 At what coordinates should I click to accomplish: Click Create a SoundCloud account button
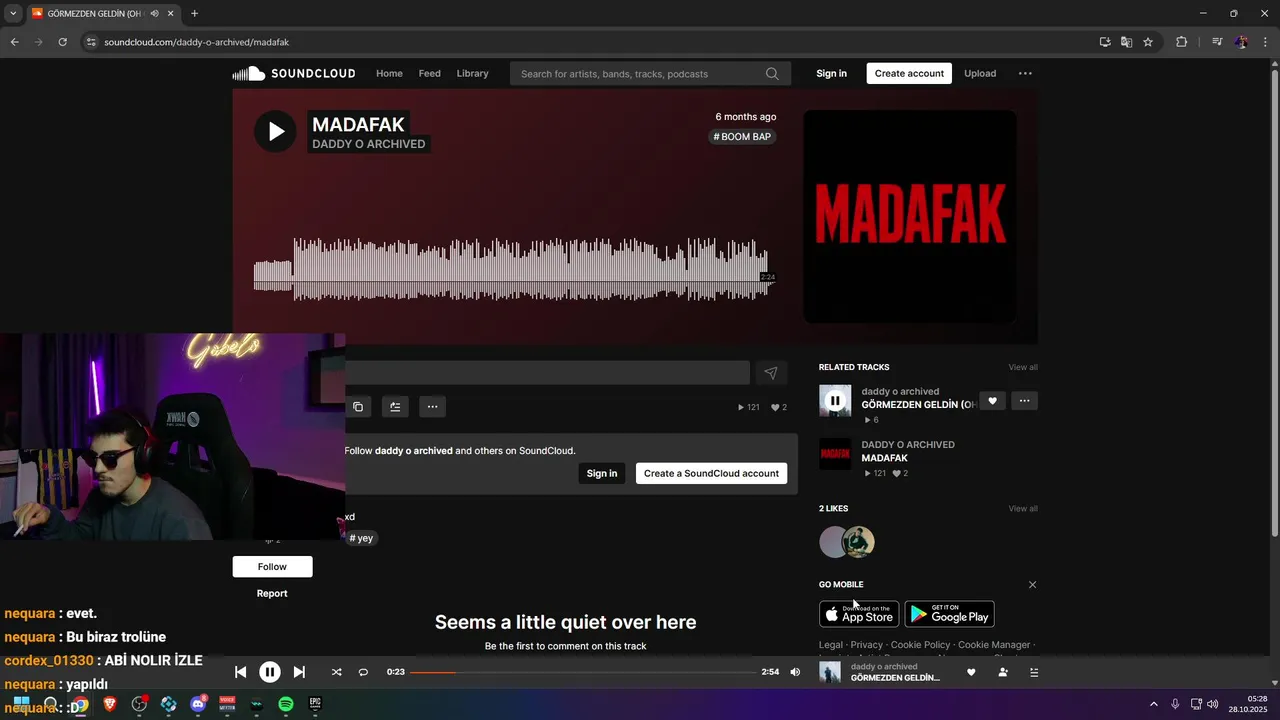[711, 473]
